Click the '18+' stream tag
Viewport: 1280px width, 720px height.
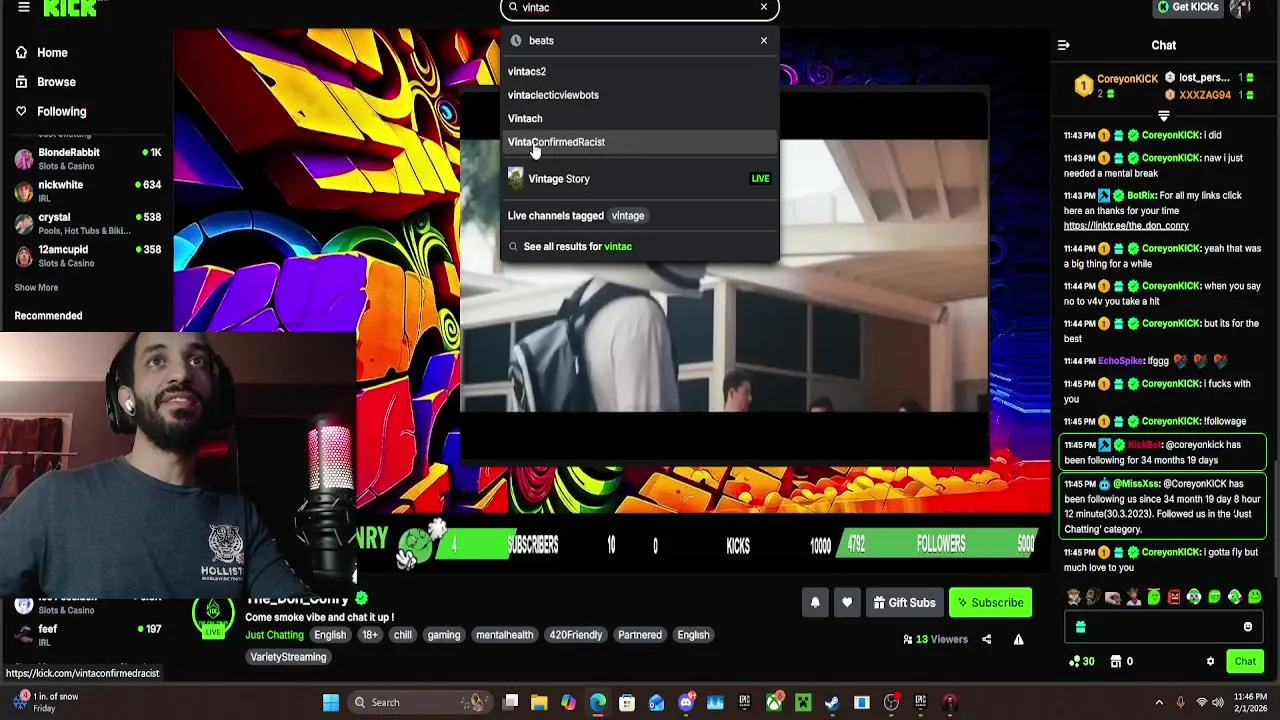tap(370, 635)
